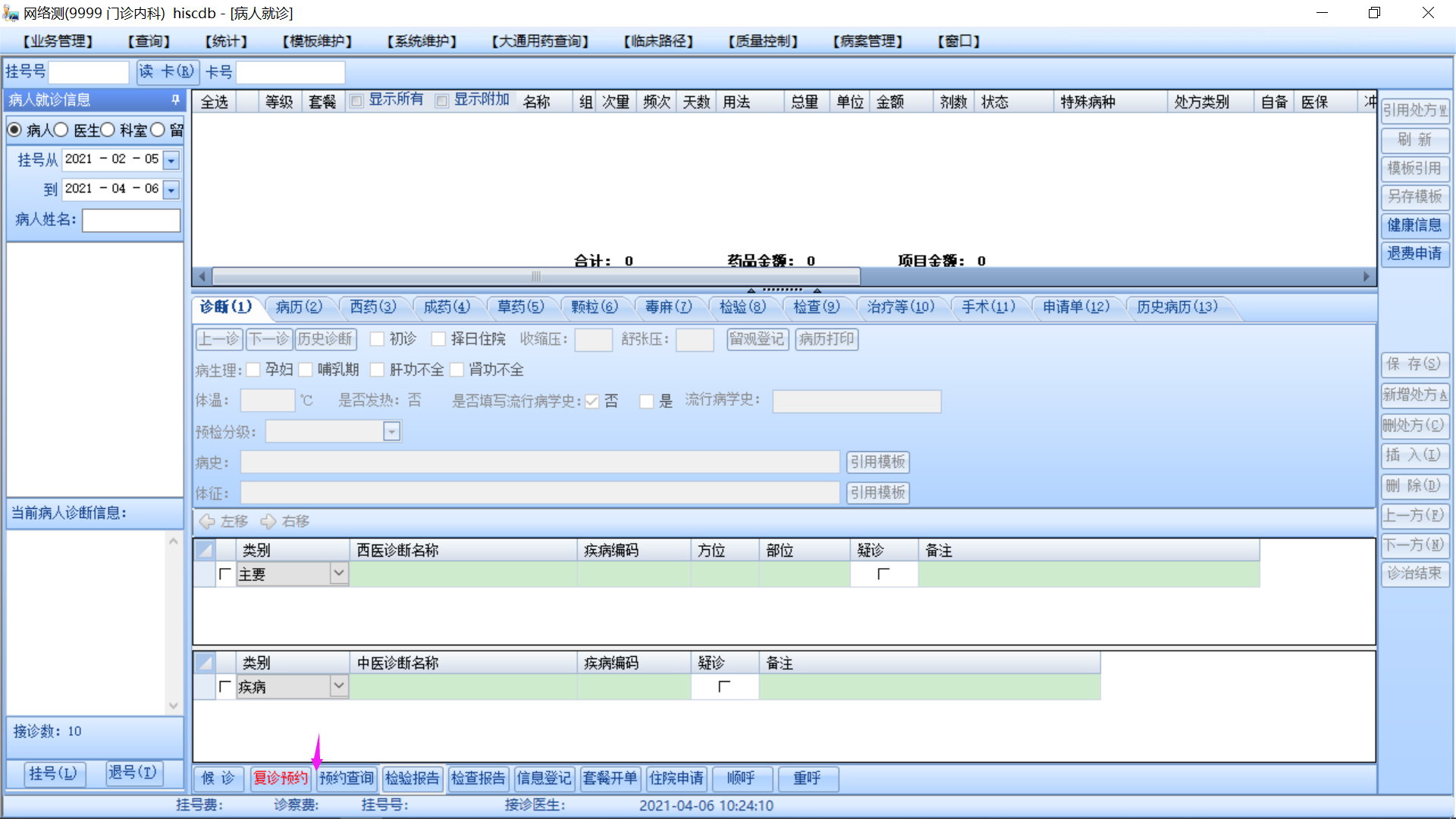Viewport: 1456px width, 819px height.
Task: Click the pin icon on 病人就诊信息 panel
Action: click(x=175, y=100)
